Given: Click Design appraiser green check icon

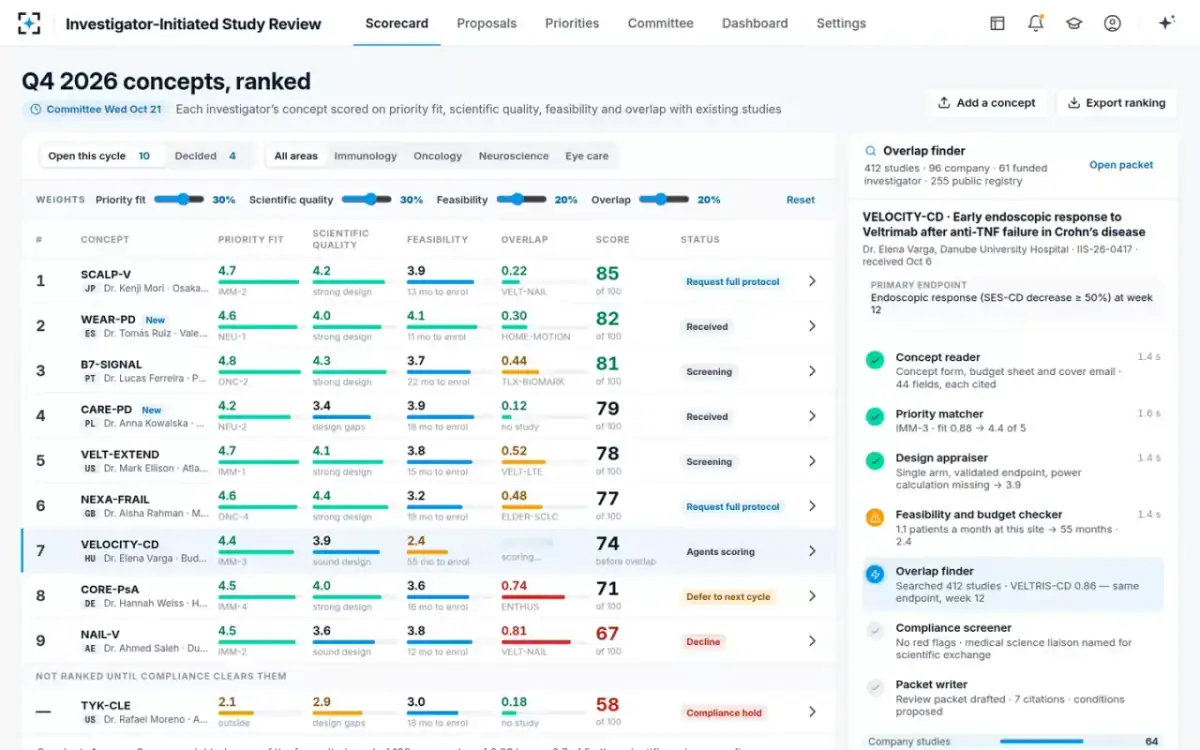Looking at the screenshot, I should tap(875, 461).
